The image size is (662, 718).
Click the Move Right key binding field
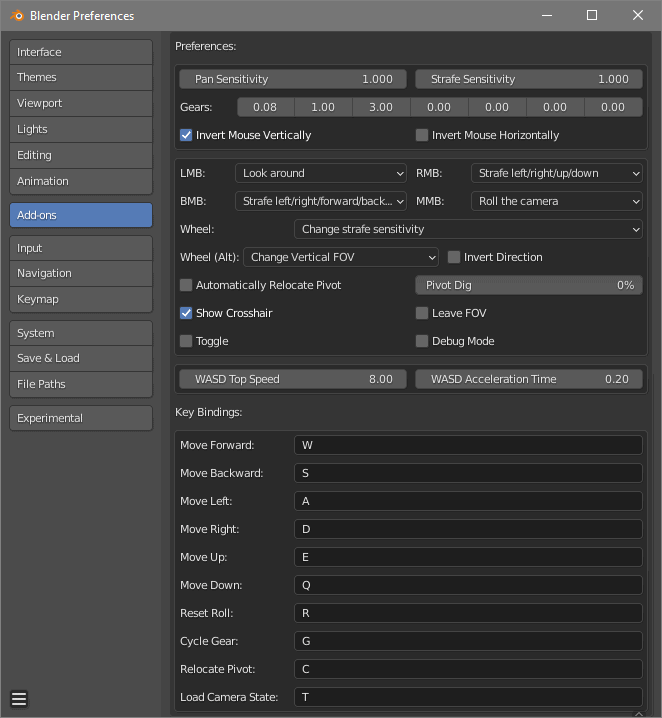tap(468, 529)
